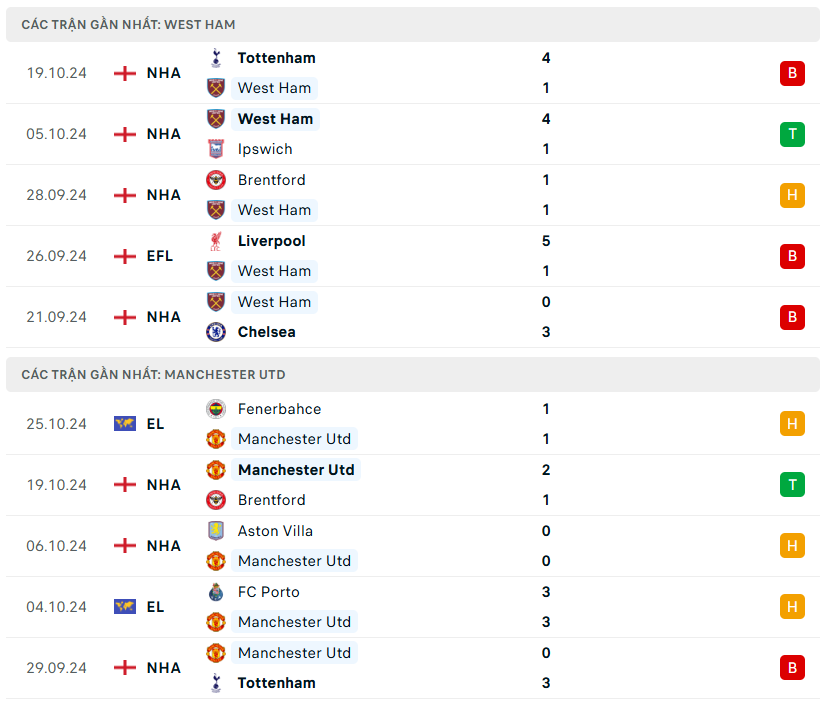This screenshot has height=708, width=828.
Task: Click the Chelsea club crest icon
Action: click(216, 332)
